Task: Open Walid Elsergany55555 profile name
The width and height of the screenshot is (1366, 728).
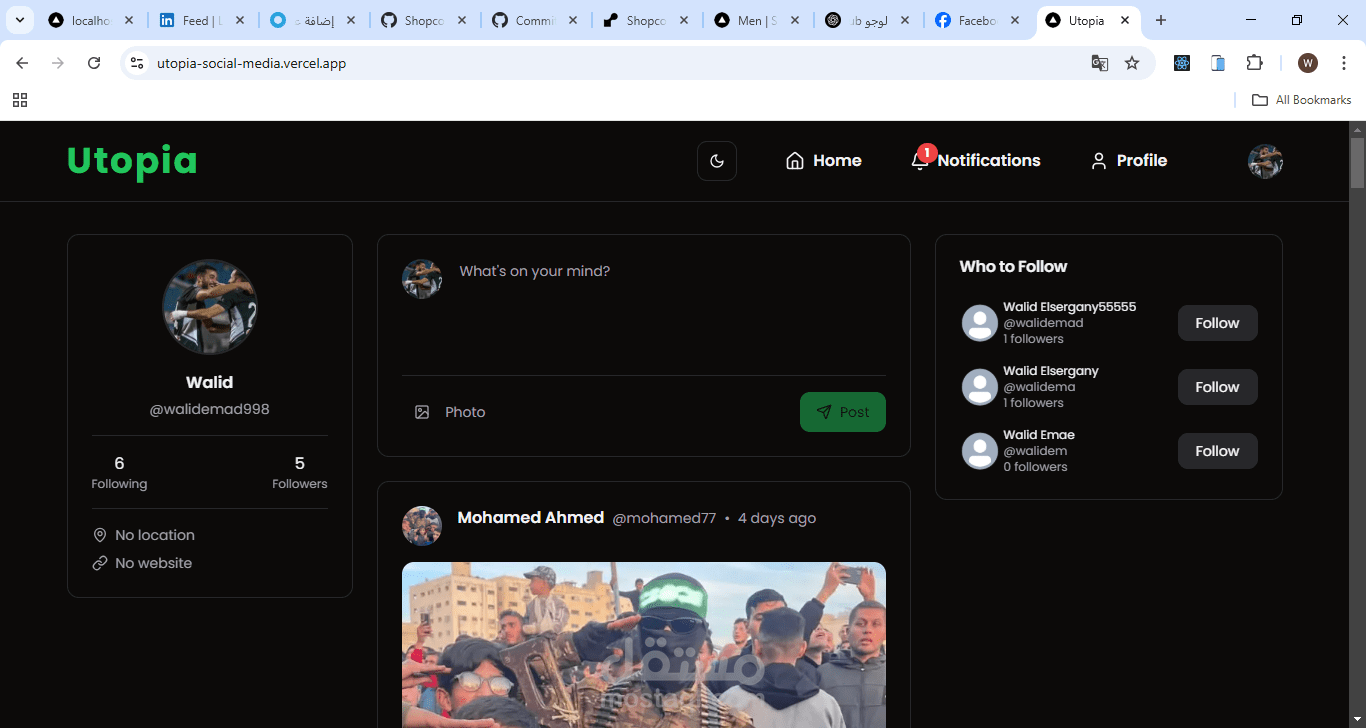Action: (x=1070, y=307)
